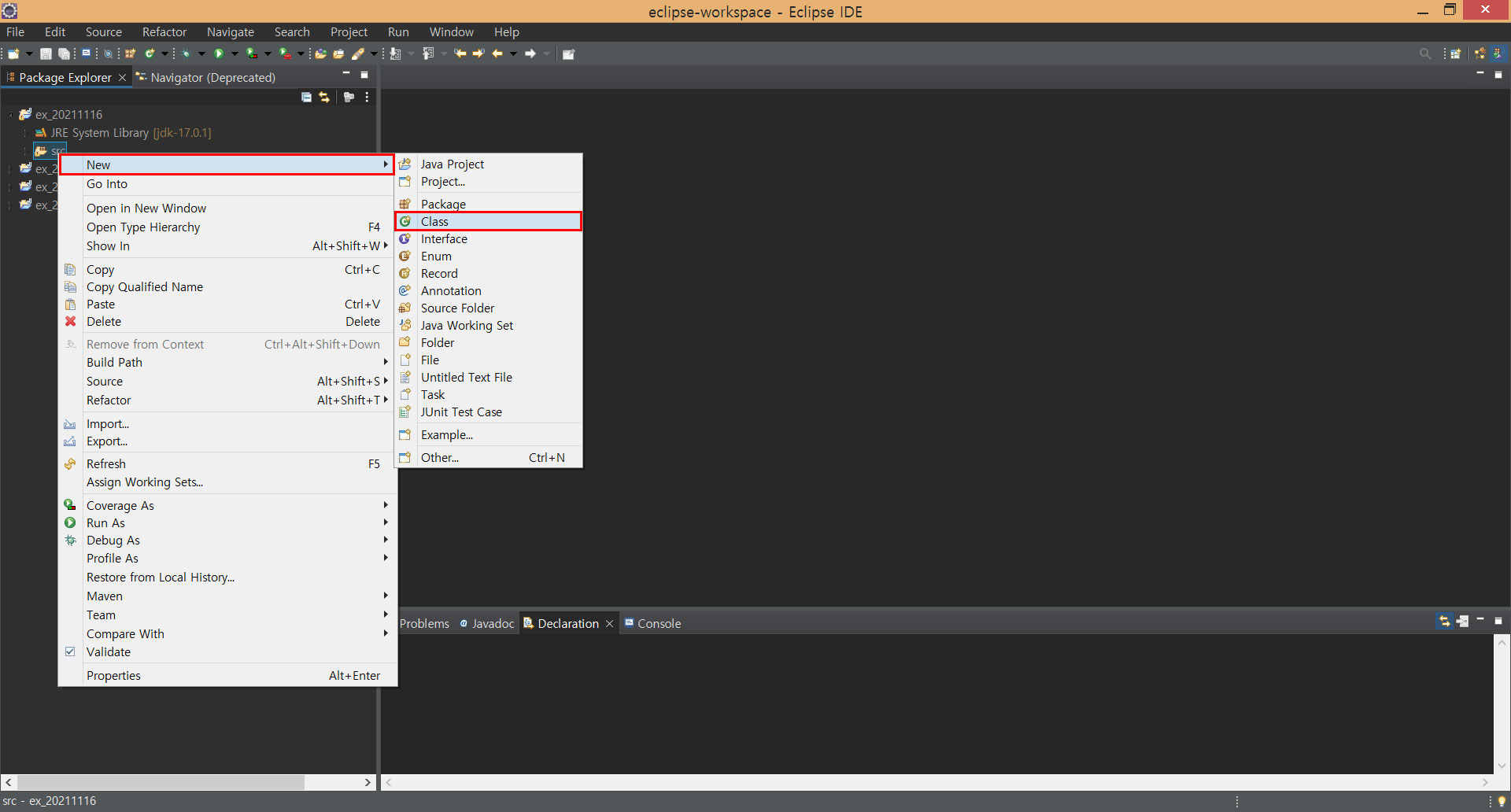Click the Debug bug toolbar icon
Viewport: 1511px width, 812px height.
pyautogui.click(x=186, y=54)
